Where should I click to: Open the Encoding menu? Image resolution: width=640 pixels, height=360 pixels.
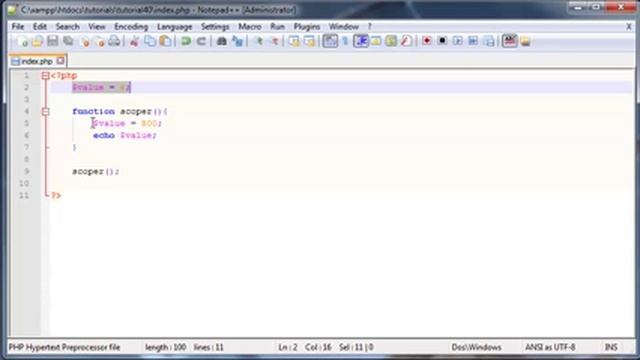coord(131,27)
